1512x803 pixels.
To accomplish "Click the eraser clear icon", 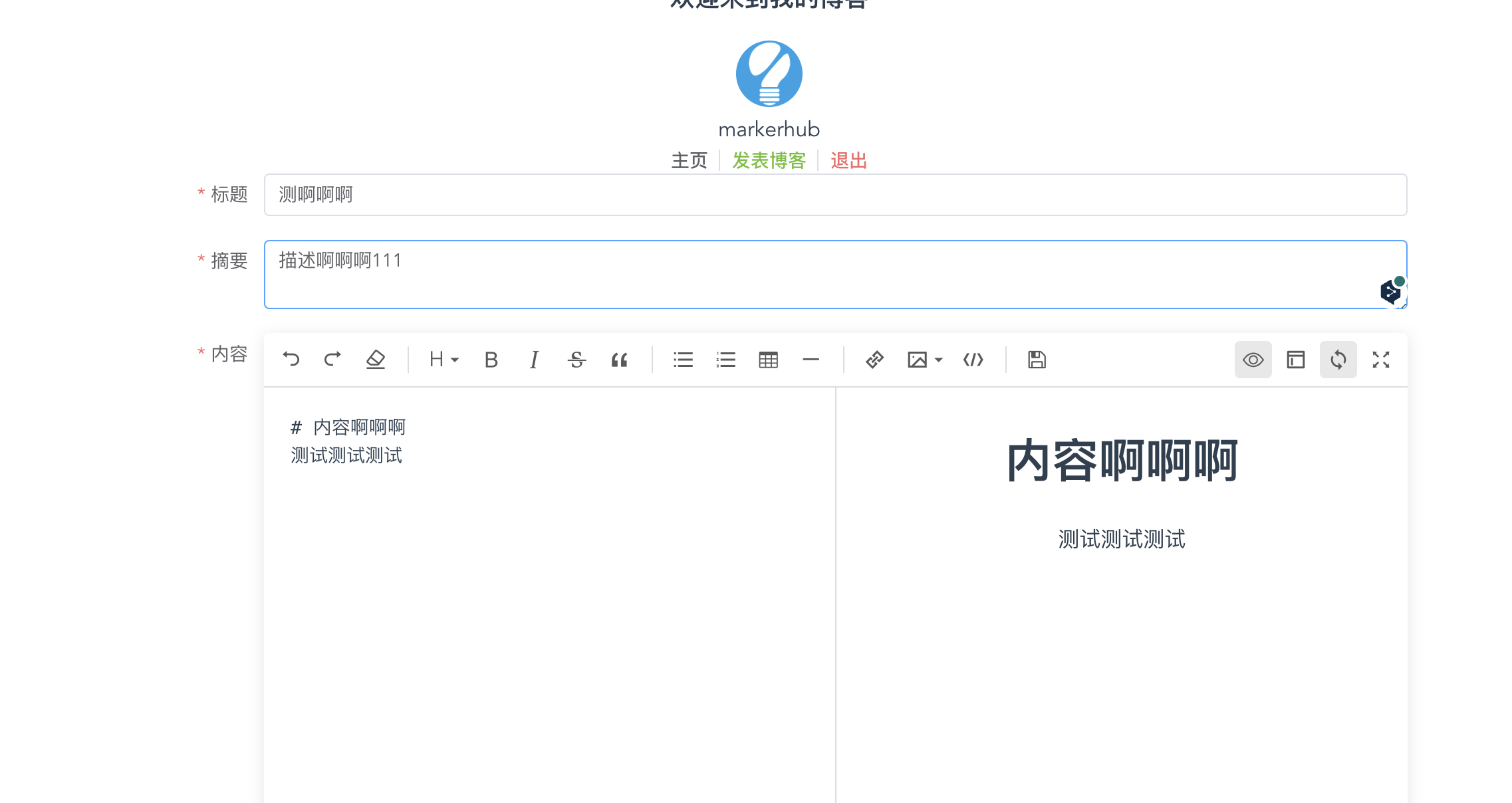I will click(x=376, y=360).
